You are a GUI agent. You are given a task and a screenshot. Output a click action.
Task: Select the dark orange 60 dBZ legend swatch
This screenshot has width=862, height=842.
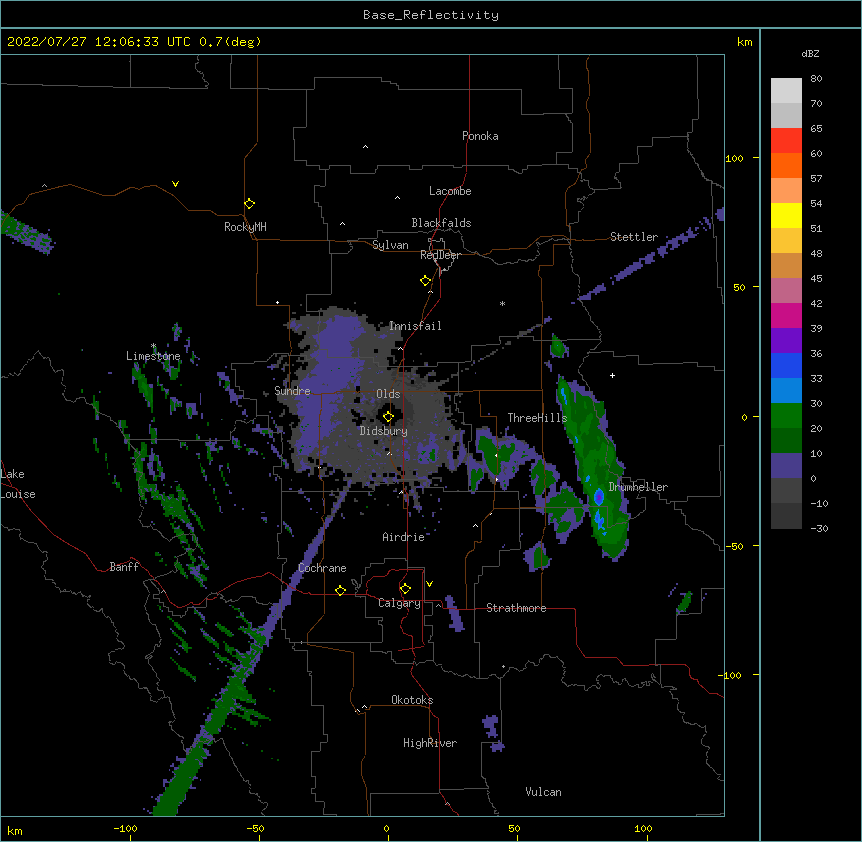tap(786, 165)
